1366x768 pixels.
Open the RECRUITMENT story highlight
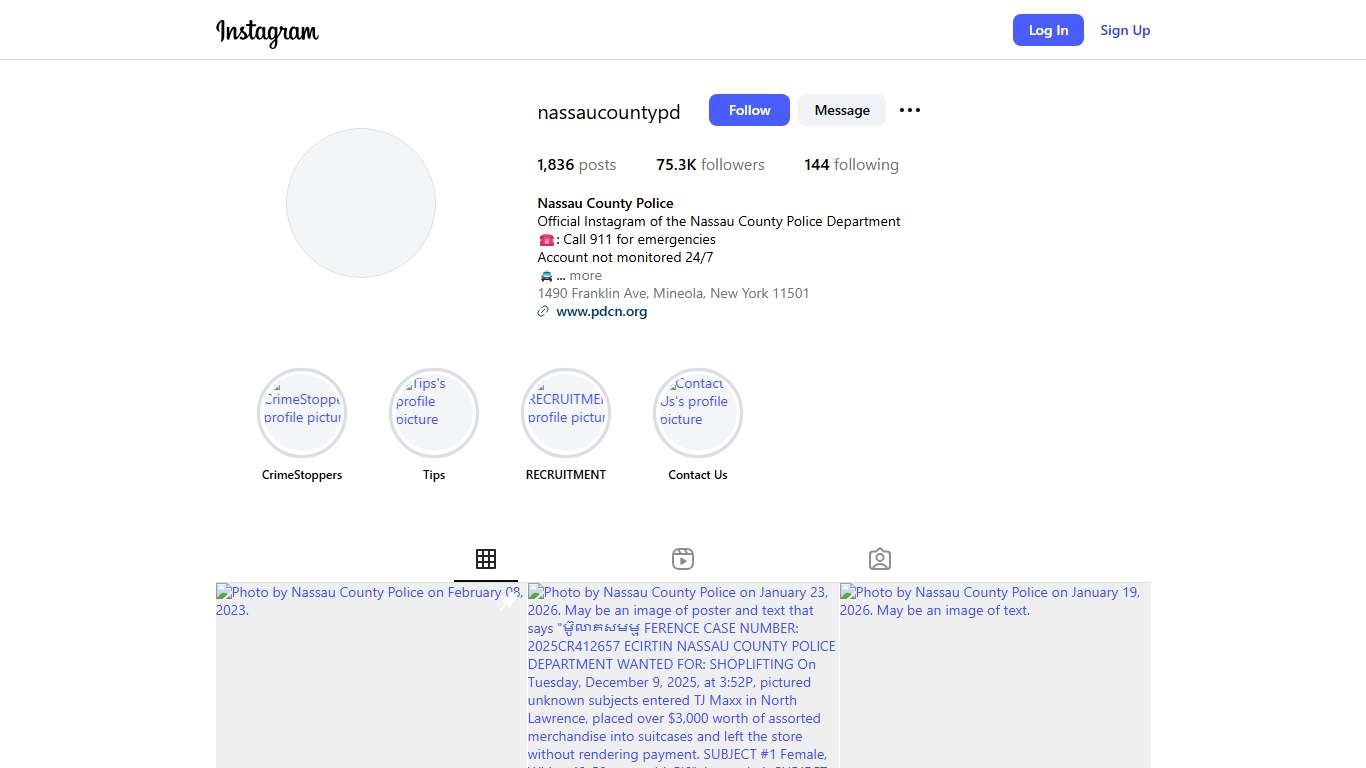[566, 413]
